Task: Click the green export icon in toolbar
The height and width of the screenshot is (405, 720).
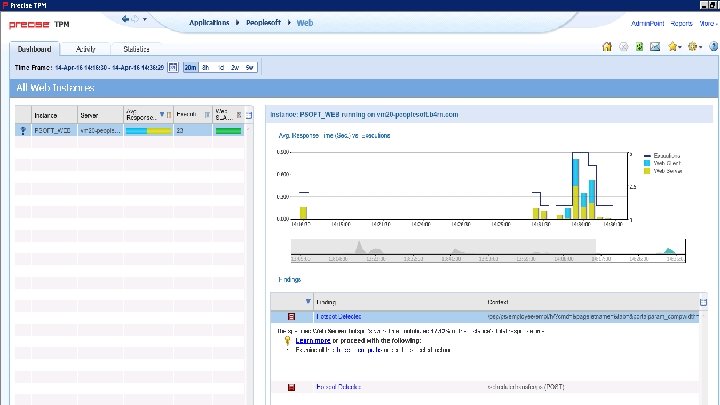Action: [x=639, y=46]
